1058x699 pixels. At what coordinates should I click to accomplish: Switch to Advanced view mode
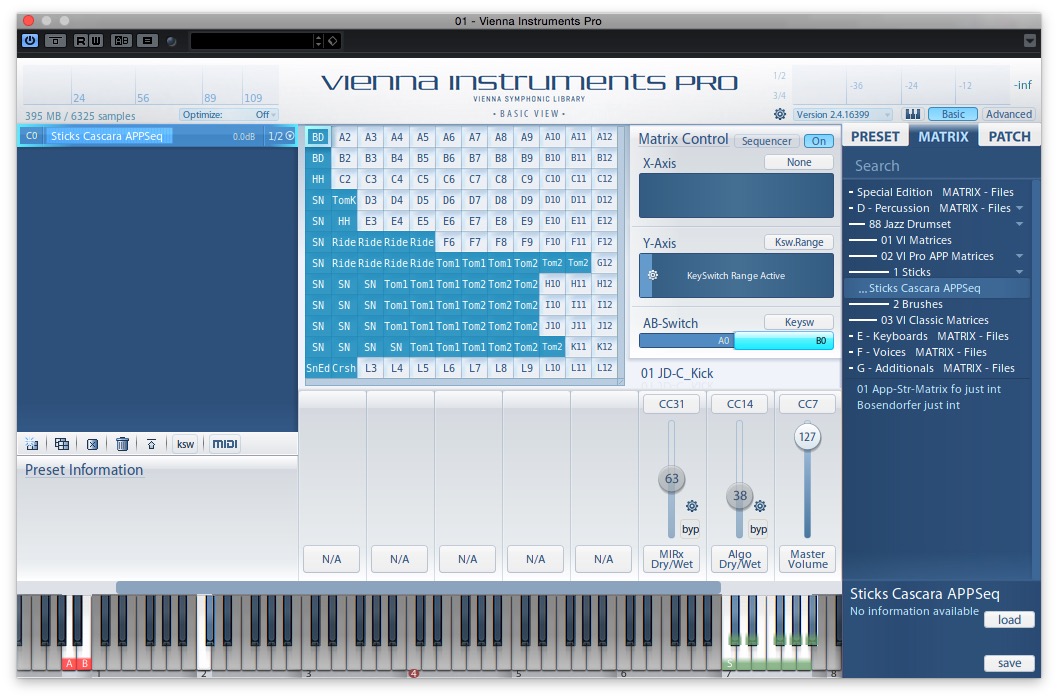(x=1008, y=114)
